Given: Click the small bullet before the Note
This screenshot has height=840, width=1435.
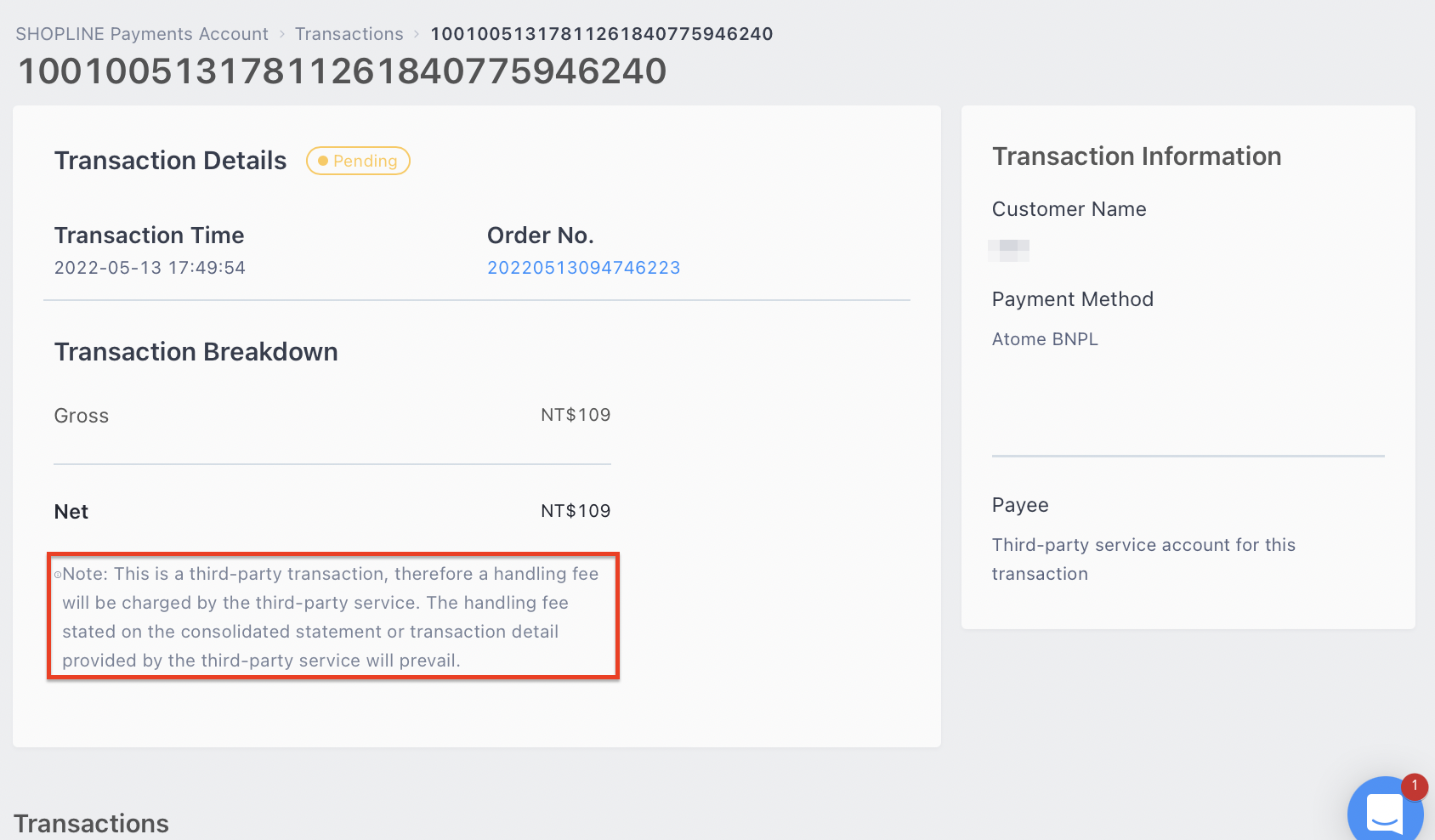Looking at the screenshot, I should pyautogui.click(x=58, y=575).
